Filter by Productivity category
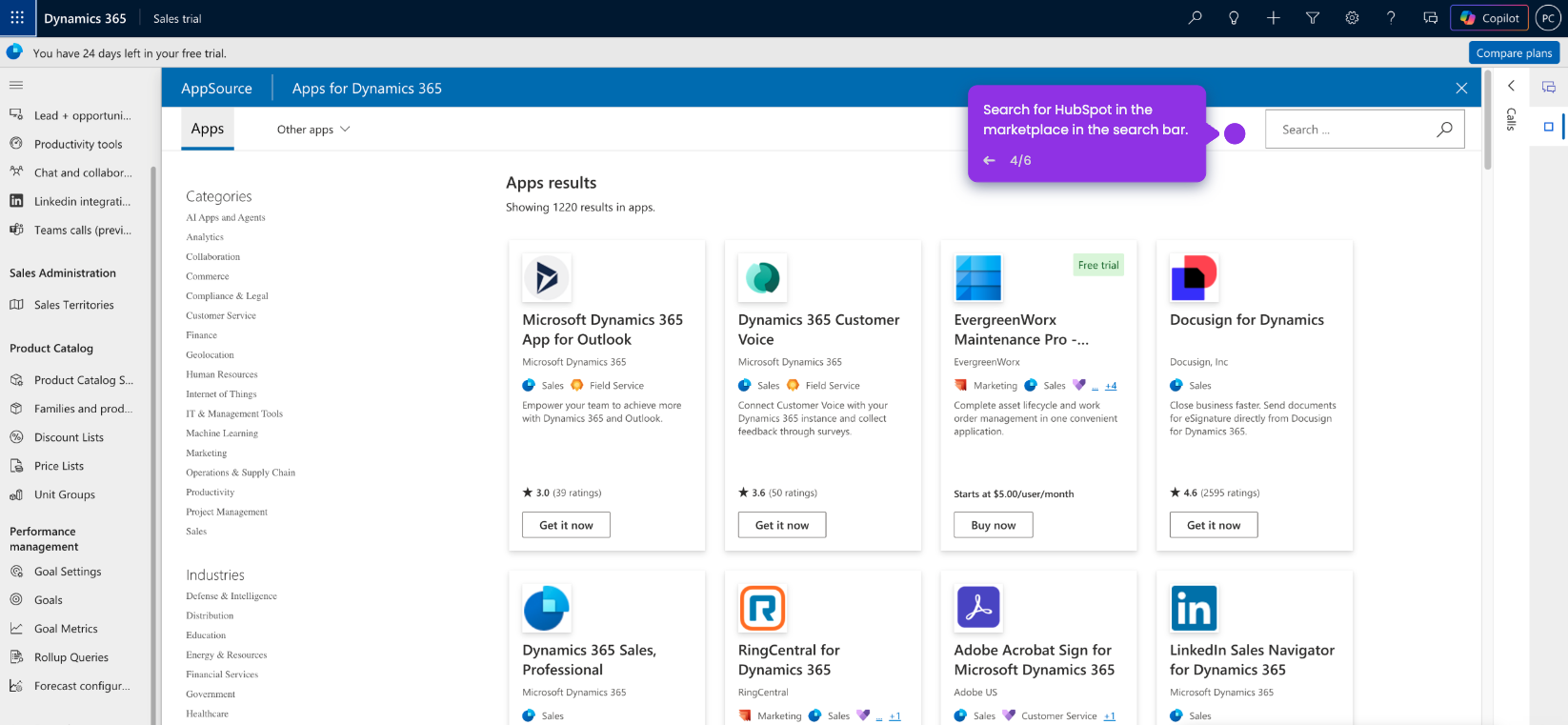1568x725 pixels. [x=211, y=493]
